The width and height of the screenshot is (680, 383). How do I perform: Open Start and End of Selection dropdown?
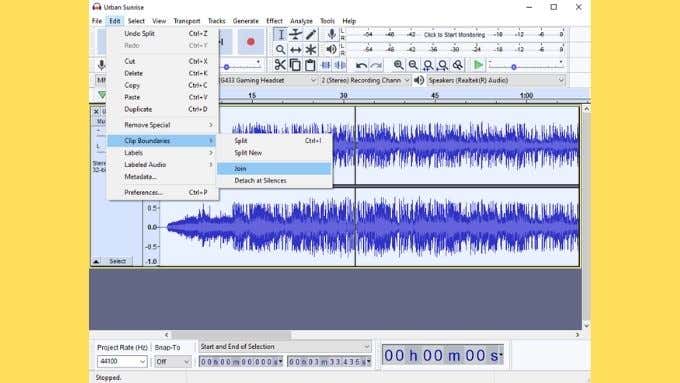(285, 347)
